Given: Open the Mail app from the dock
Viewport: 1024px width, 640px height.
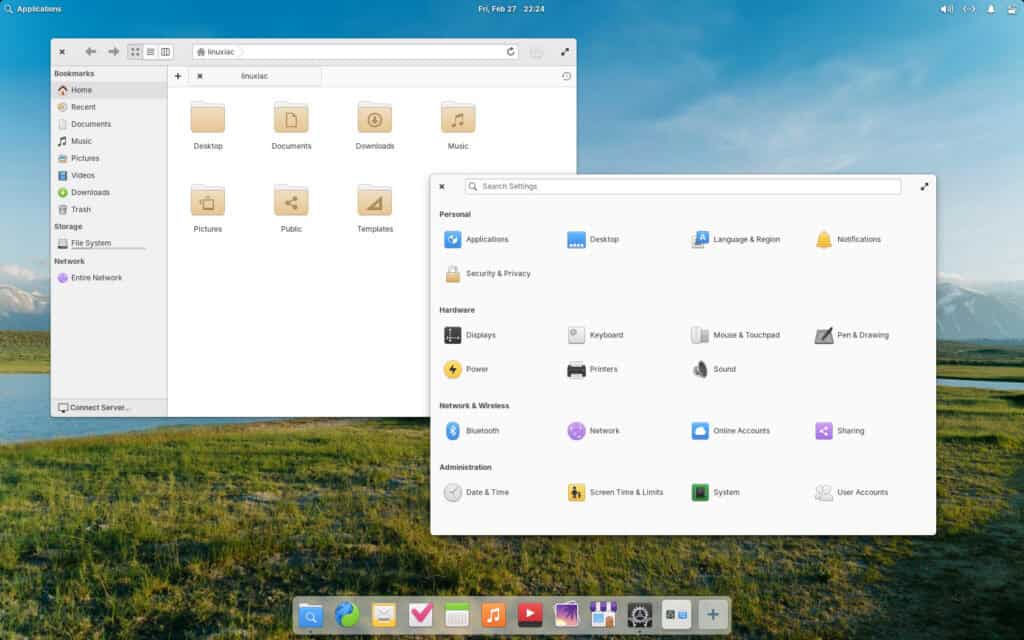Looking at the screenshot, I should click(384, 615).
